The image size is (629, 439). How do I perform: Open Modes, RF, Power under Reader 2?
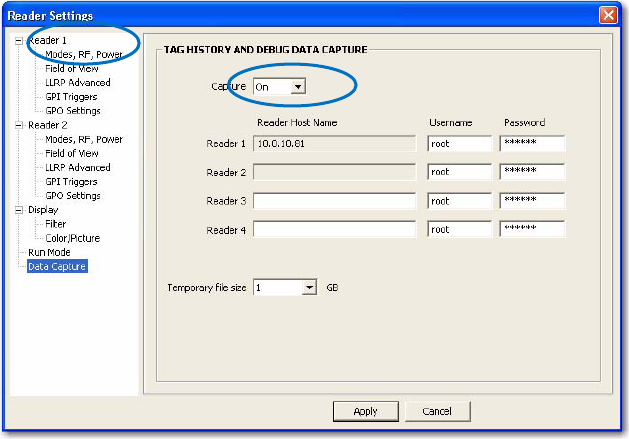point(83,139)
